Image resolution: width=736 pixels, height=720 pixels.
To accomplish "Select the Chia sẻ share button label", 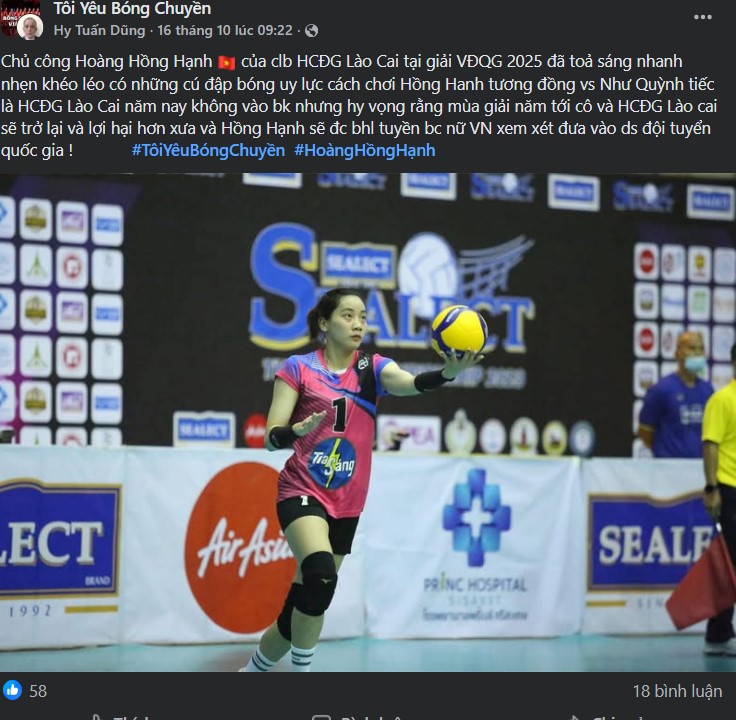I will point(617,718).
